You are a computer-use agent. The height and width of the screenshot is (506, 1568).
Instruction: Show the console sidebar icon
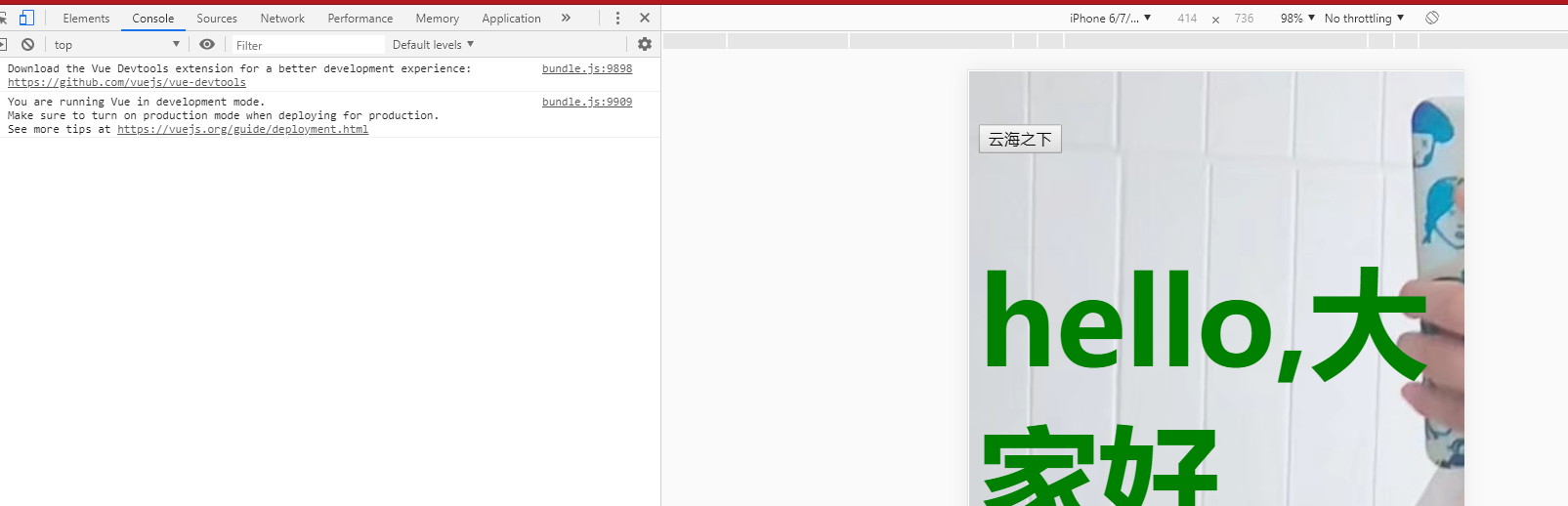[x=3, y=45]
